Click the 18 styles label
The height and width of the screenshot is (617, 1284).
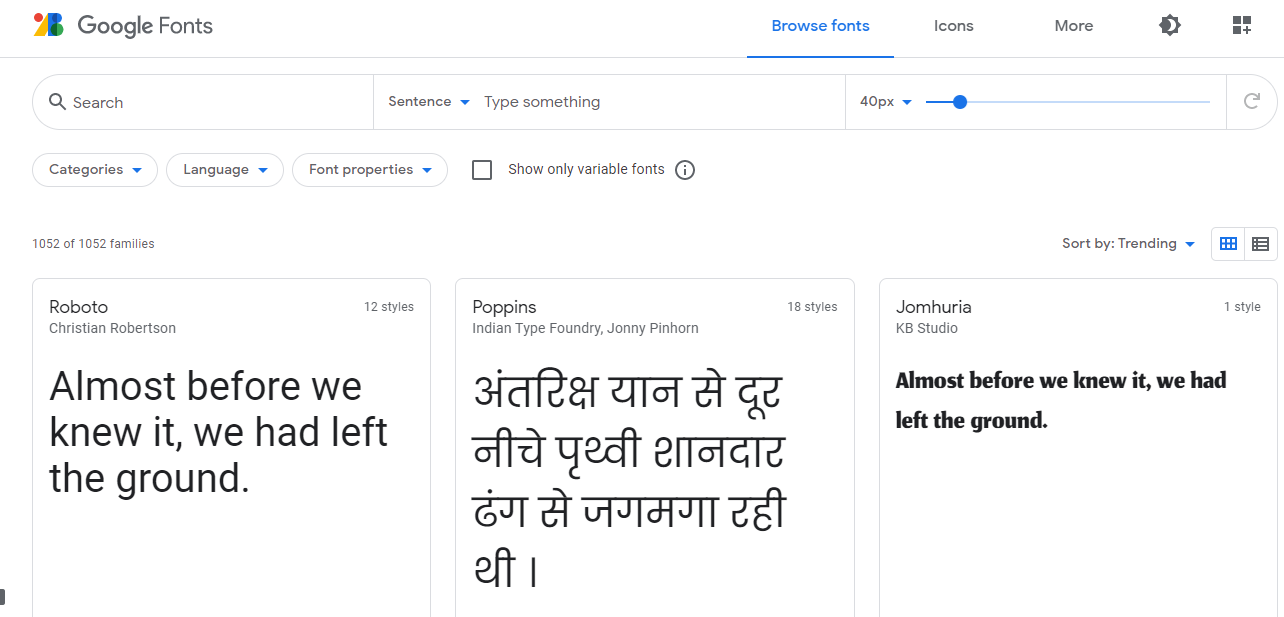click(812, 307)
